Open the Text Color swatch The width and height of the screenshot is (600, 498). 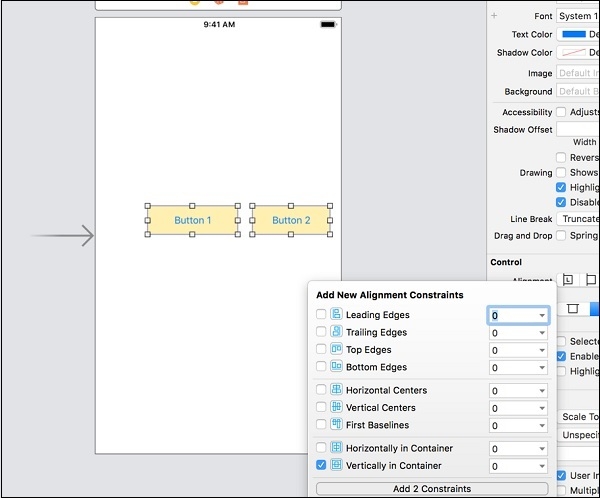(x=574, y=34)
